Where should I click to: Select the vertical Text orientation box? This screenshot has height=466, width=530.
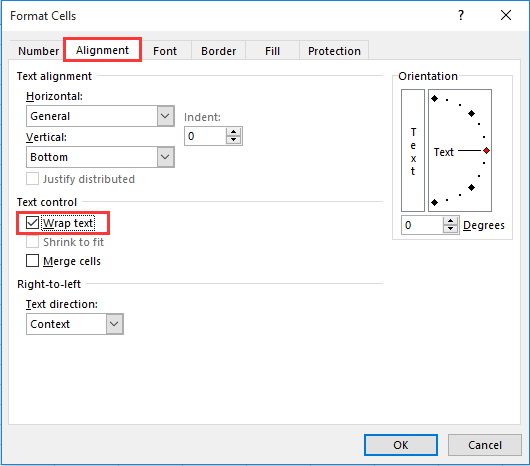coord(413,150)
